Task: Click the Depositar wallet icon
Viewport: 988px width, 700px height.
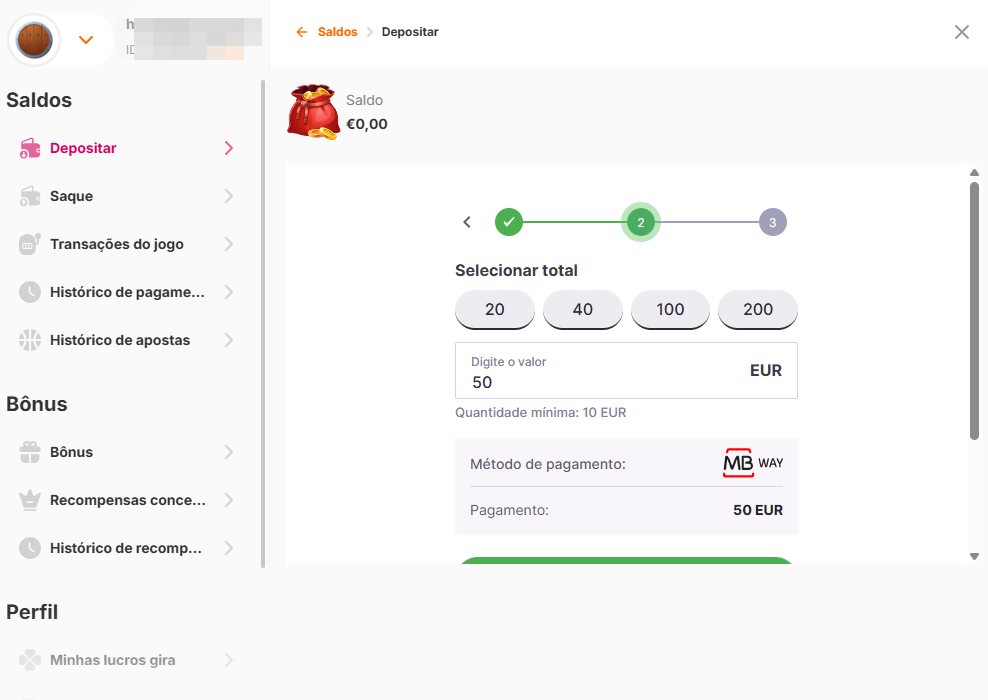Action: click(x=30, y=148)
